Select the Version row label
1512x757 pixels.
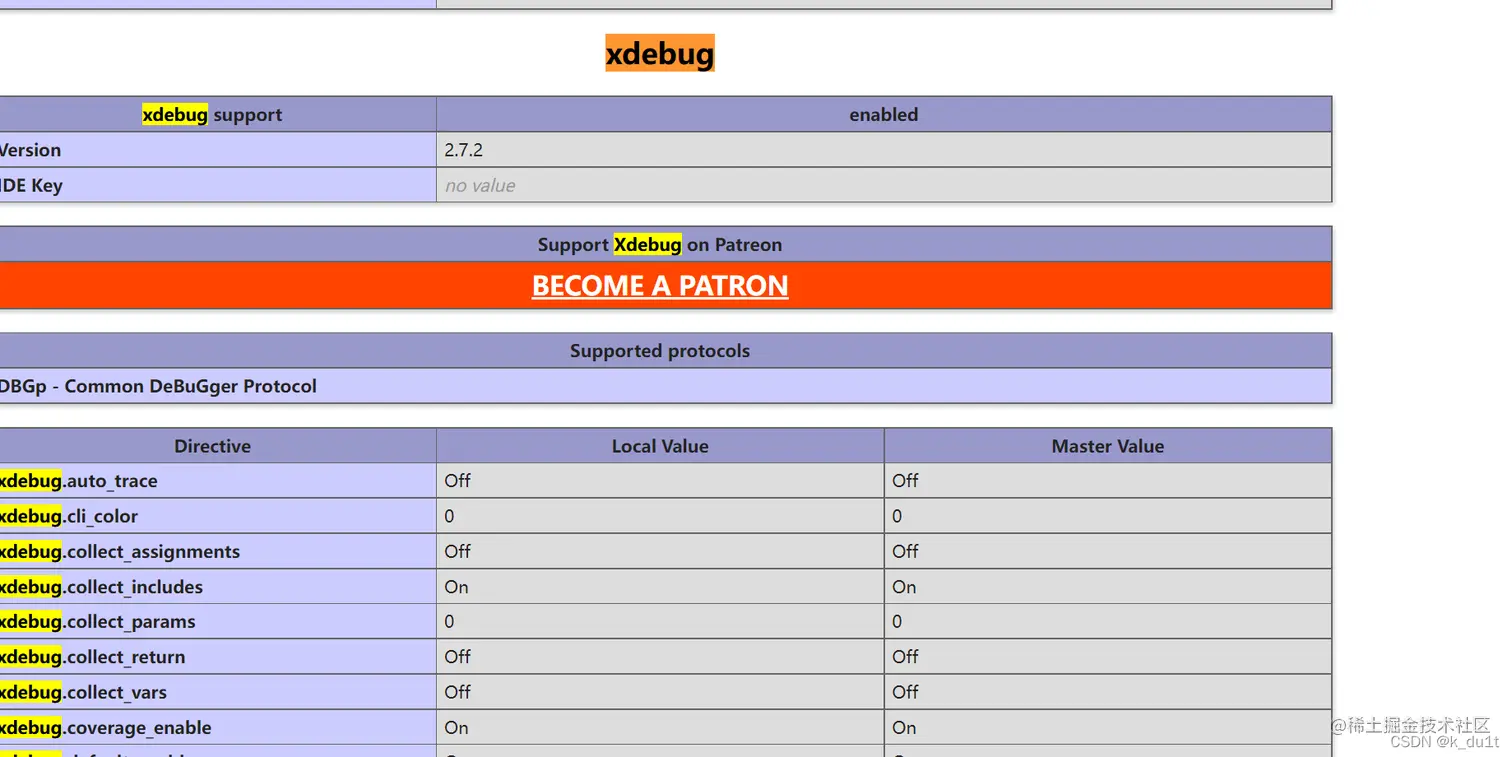218,150
